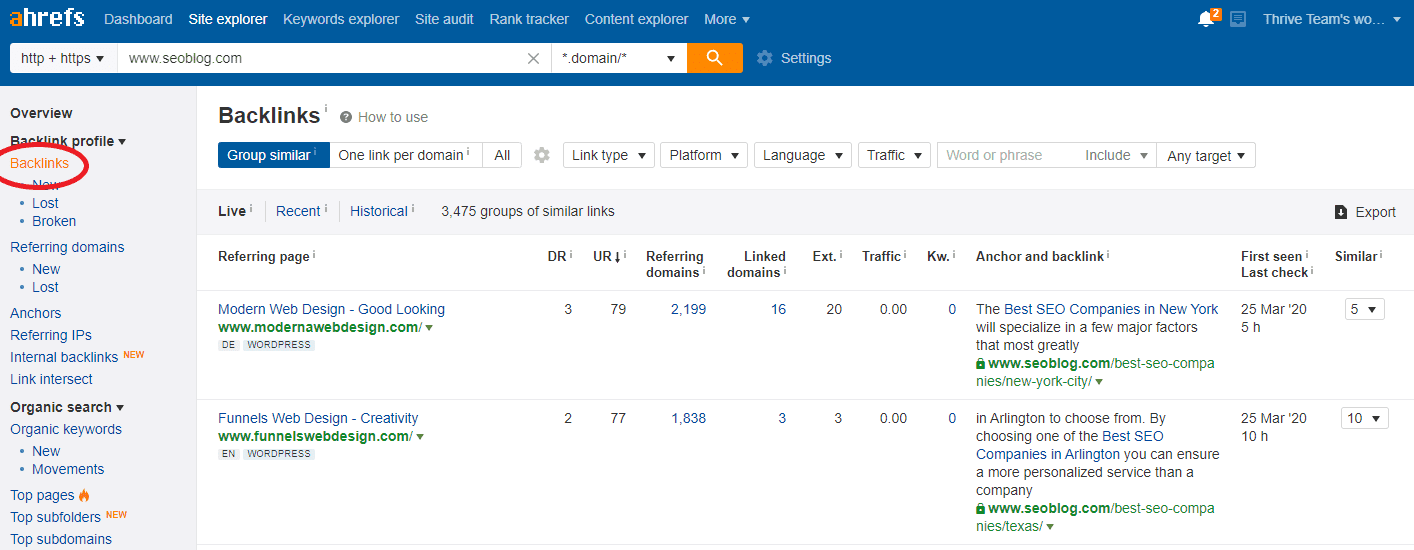Open Settings next to the search button

pyautogui.click(x=794, y=58)
